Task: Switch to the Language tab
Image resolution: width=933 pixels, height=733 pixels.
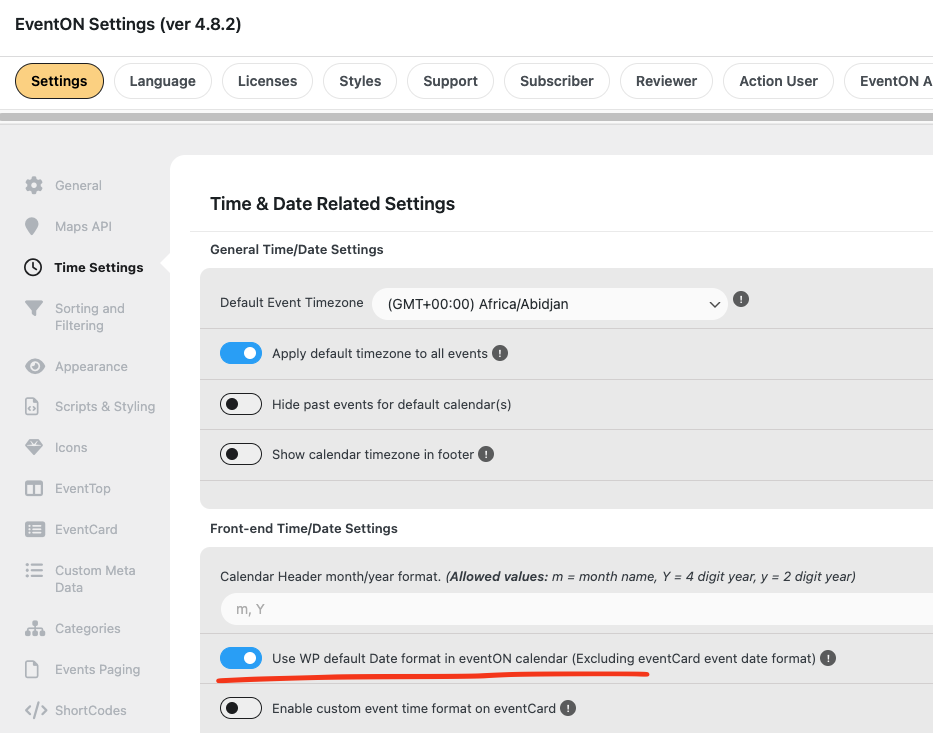Action: [162, 81]
